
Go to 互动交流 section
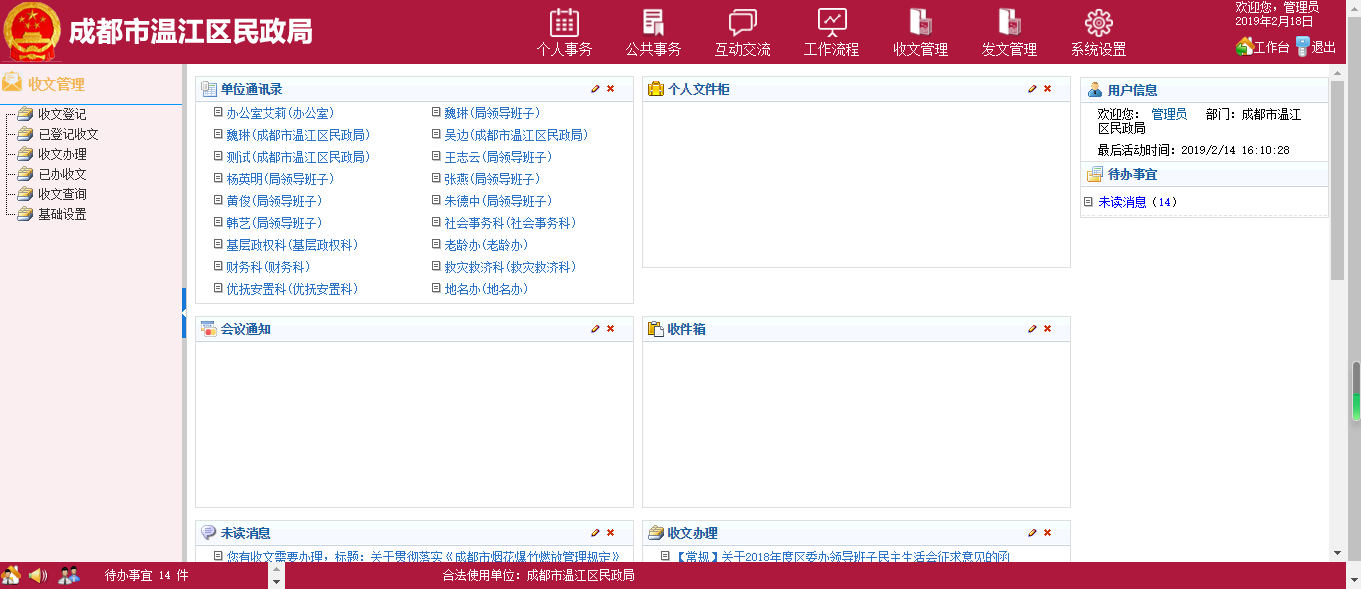pyautogui.click(x=742, y=32)
